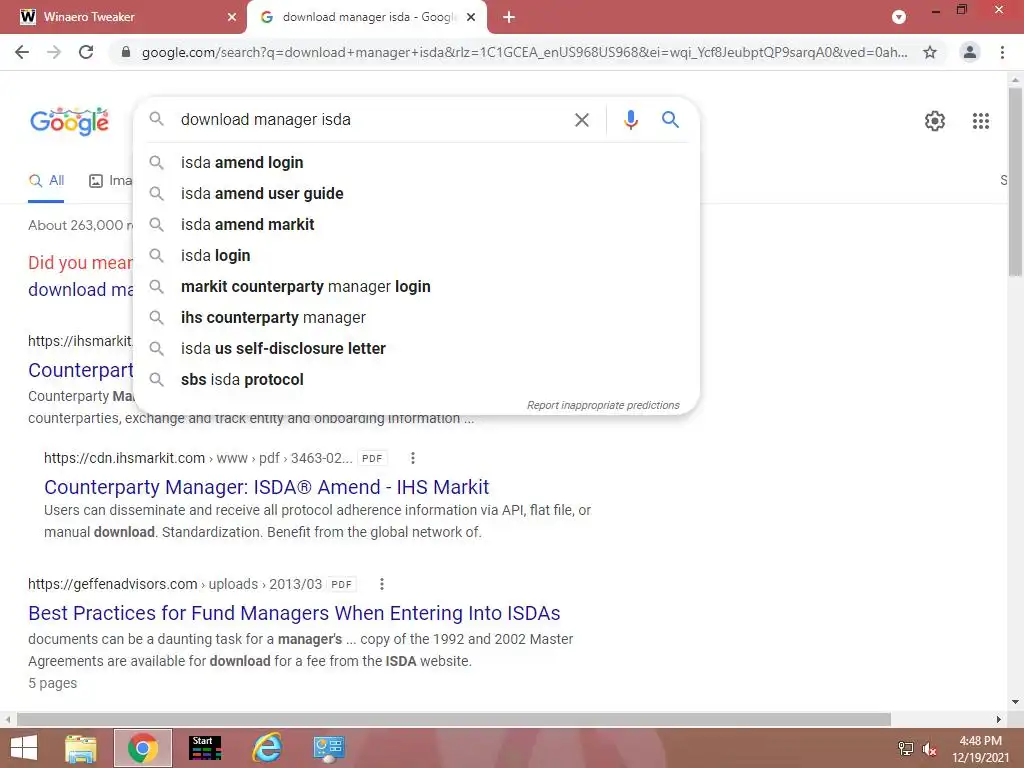
Task: Click the muted volume tray icon
Action: (x=929, y=748)
